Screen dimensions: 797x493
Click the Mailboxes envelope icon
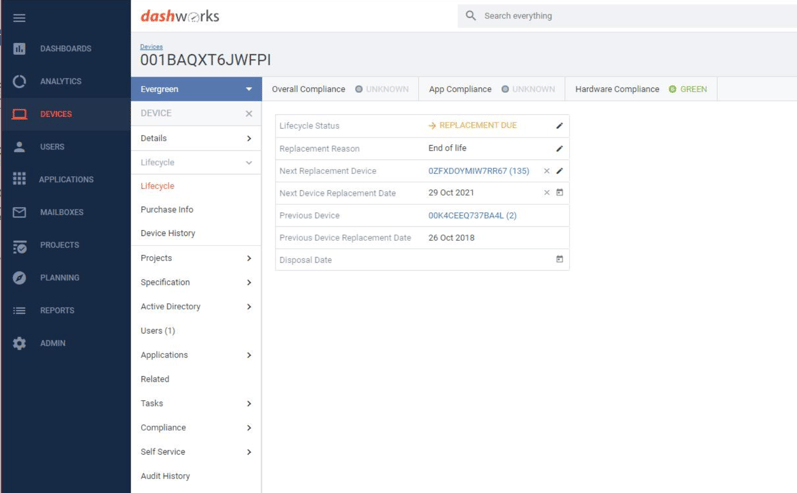19,212
